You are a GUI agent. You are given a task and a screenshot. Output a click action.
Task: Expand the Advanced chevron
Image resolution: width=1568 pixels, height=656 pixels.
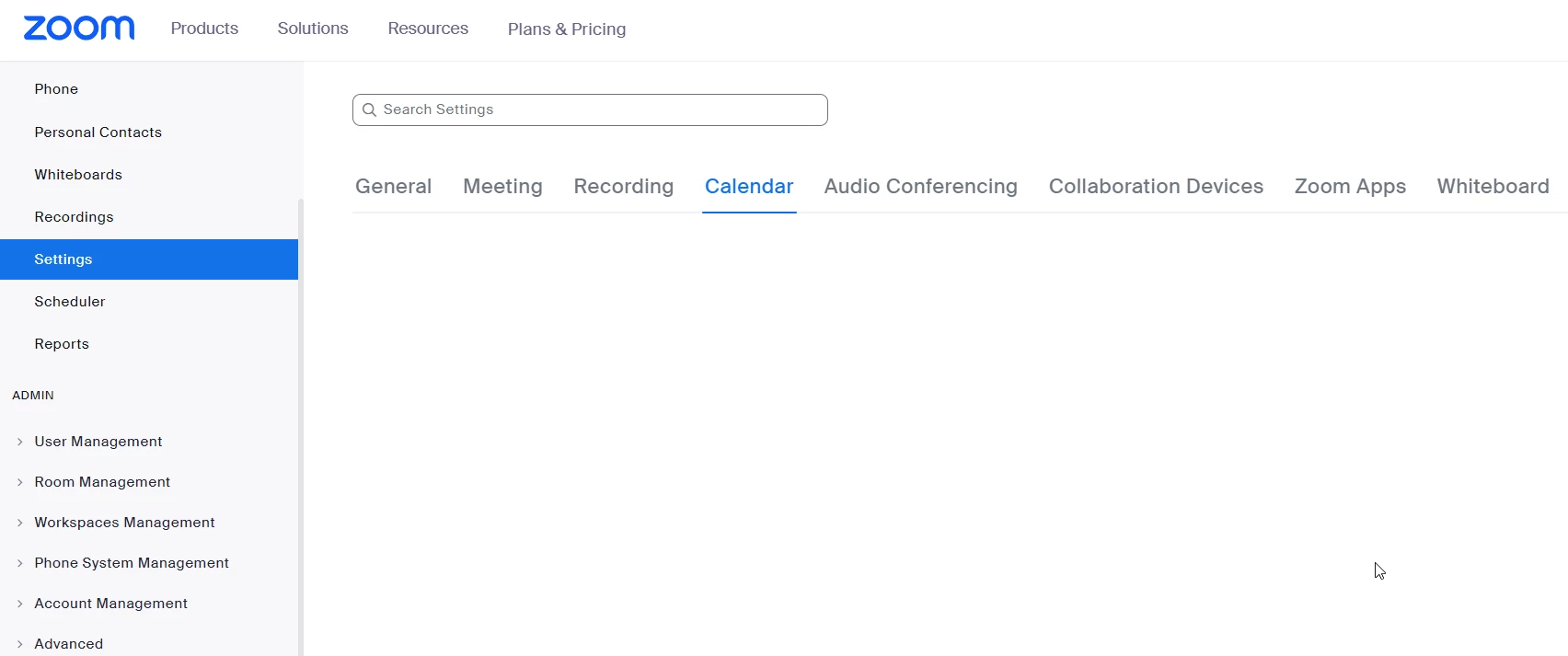(x=20, y=644)
